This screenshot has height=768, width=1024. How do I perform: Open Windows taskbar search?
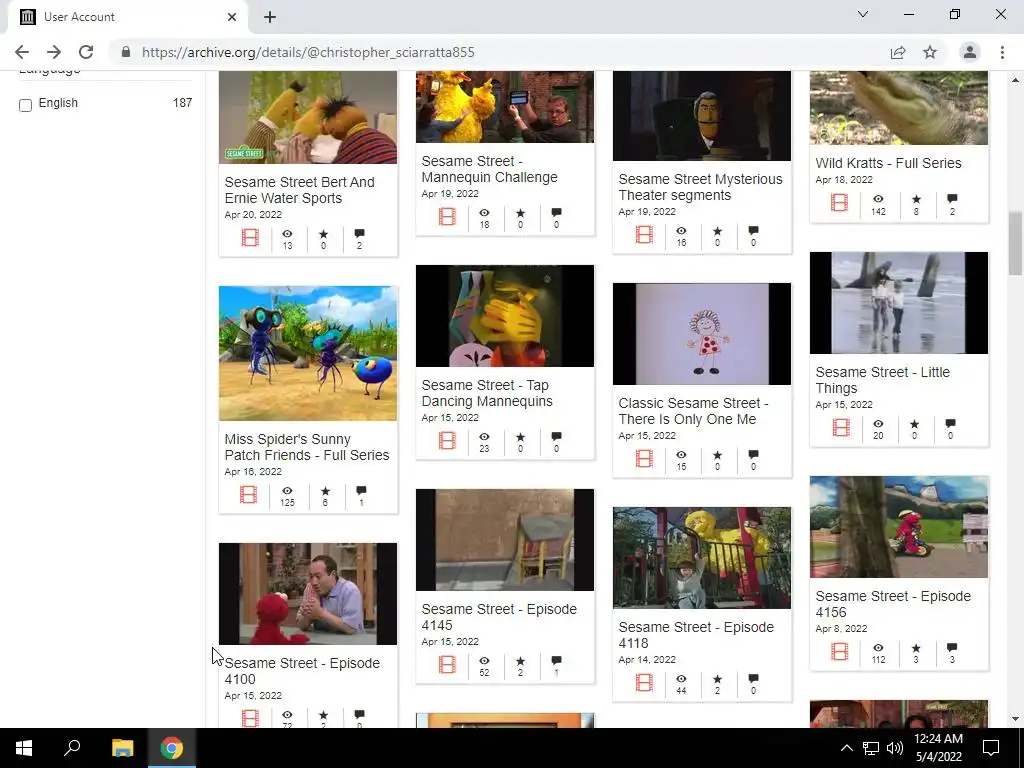pyautogui.click(x=72, y=748)
